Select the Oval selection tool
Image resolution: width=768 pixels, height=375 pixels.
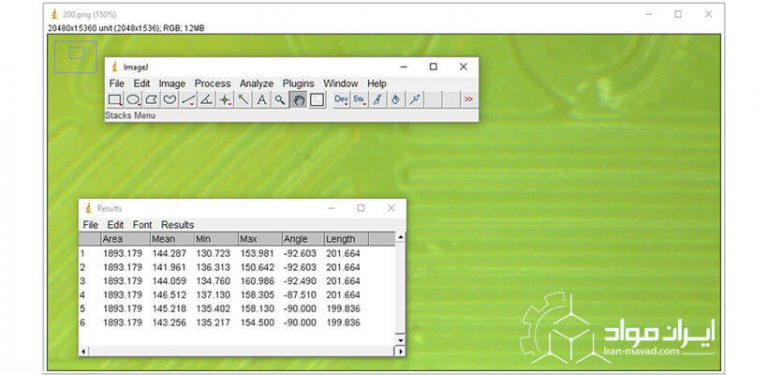pyautogui.click(x=133, y=100)
